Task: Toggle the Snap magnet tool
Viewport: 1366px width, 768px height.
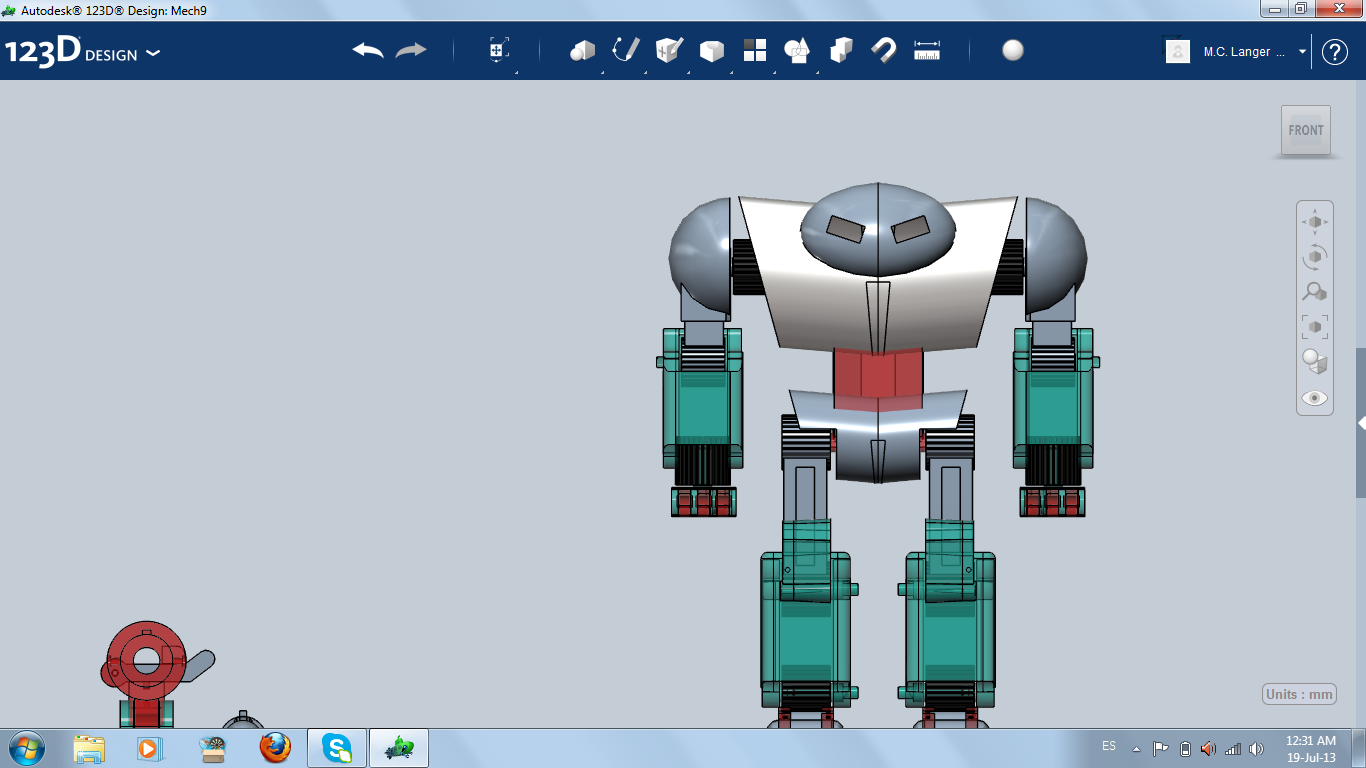Action: pyautogui.click(x=884, y=50)
